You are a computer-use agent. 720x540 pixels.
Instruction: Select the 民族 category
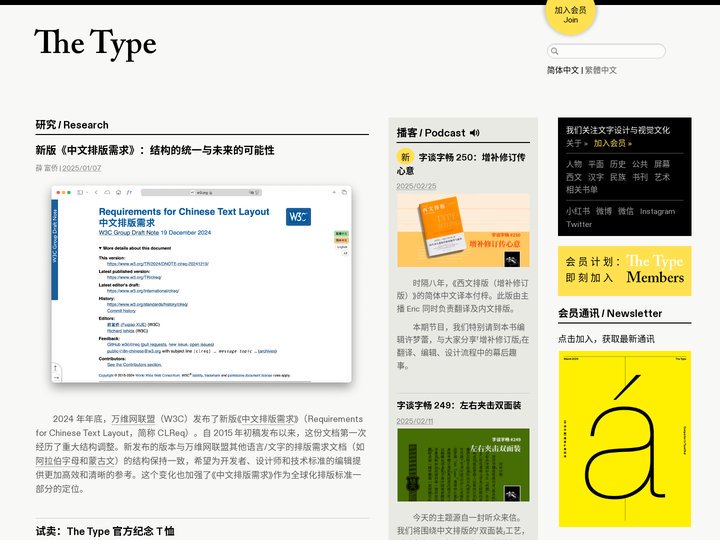click(618, 177)
